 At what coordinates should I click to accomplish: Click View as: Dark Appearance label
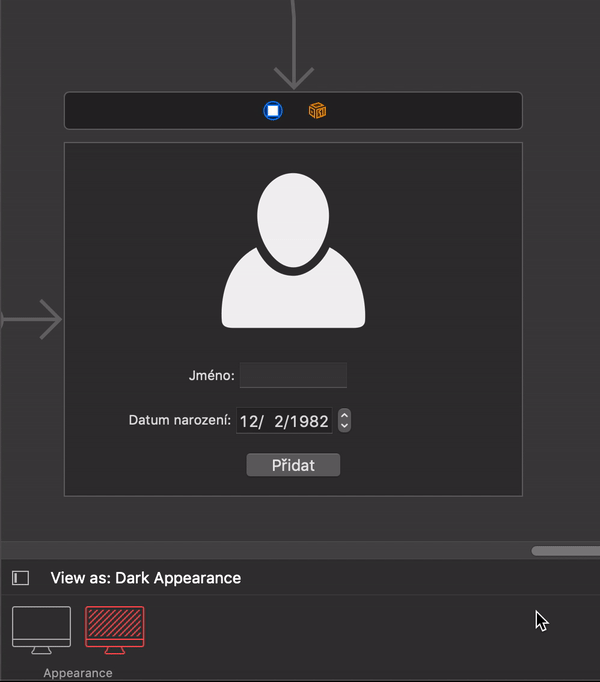146,578
